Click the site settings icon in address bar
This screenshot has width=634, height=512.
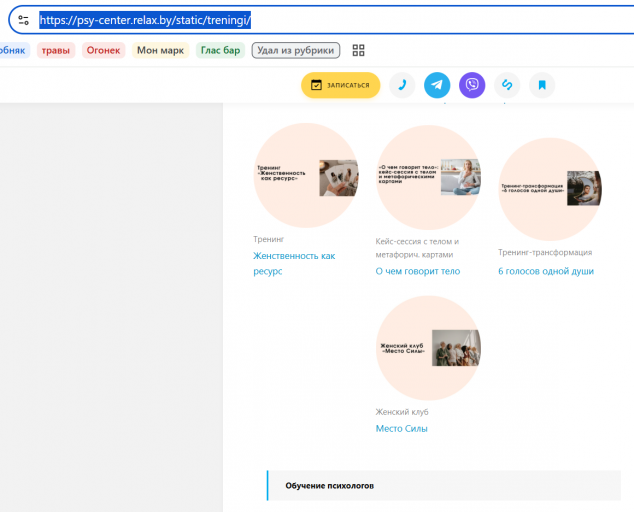pyautogui.click(x=23, y=20)
